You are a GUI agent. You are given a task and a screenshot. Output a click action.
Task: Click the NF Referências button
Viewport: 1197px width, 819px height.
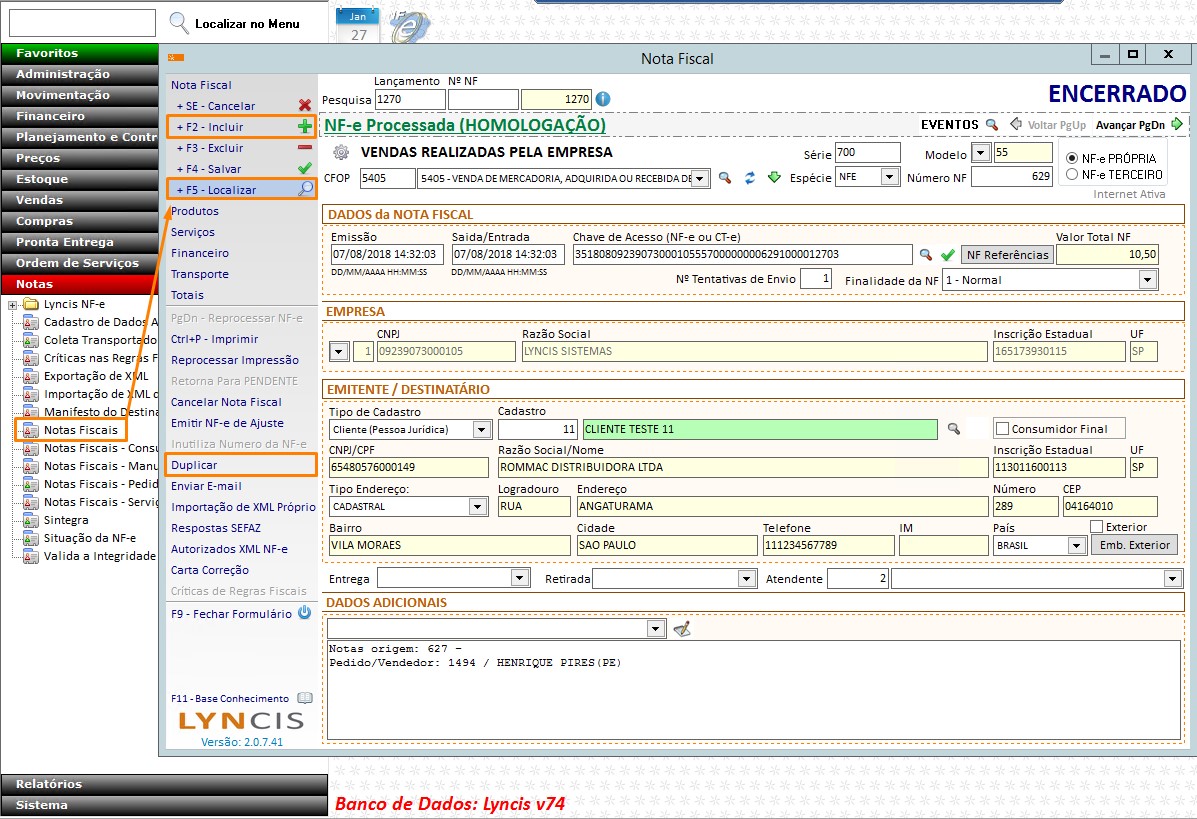[1007, 255]
